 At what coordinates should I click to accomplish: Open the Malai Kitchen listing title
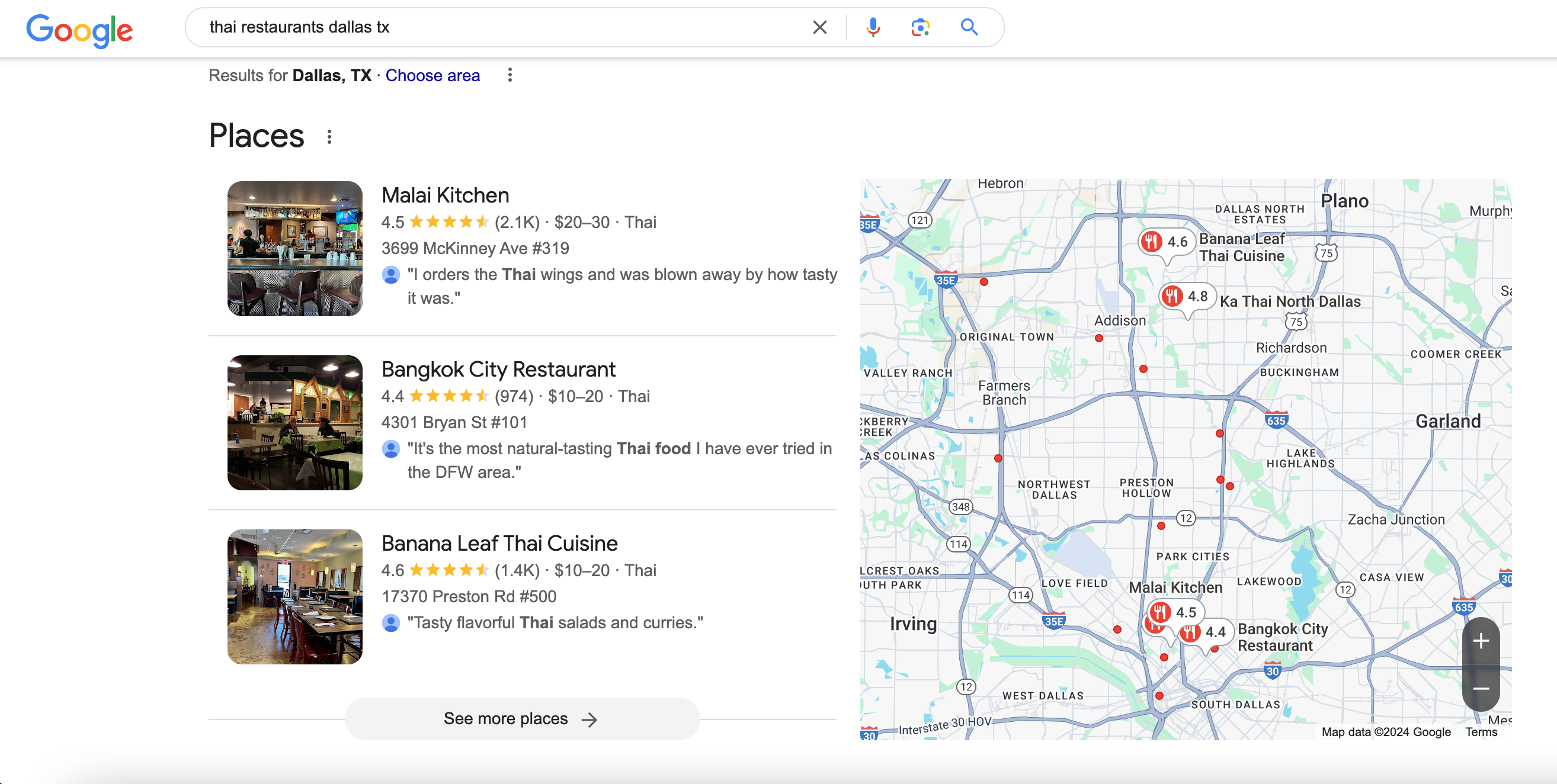pos(446,195)
